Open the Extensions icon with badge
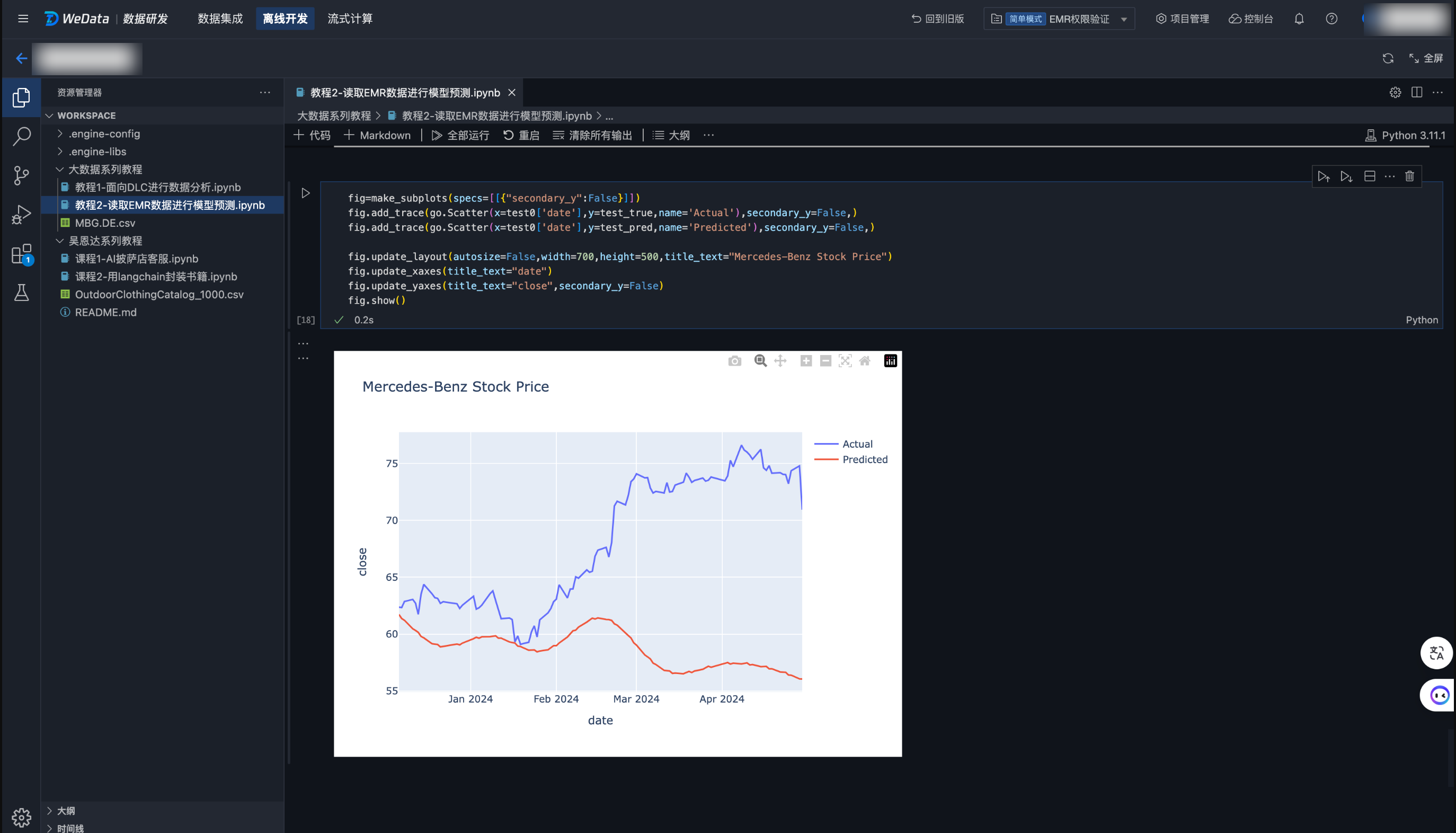 click(21, 254)
